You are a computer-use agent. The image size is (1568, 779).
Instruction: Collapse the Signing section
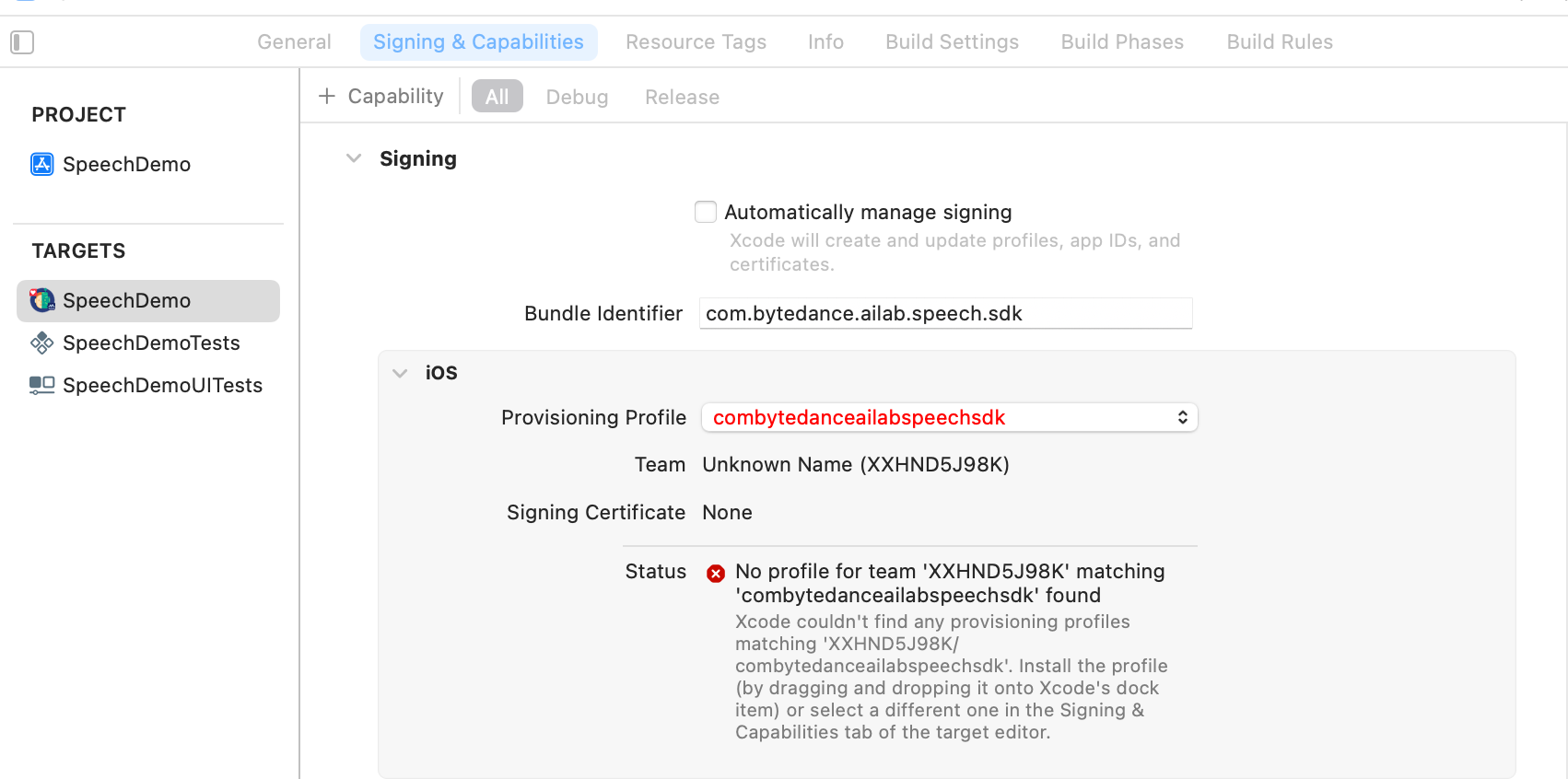pos(354,158)
